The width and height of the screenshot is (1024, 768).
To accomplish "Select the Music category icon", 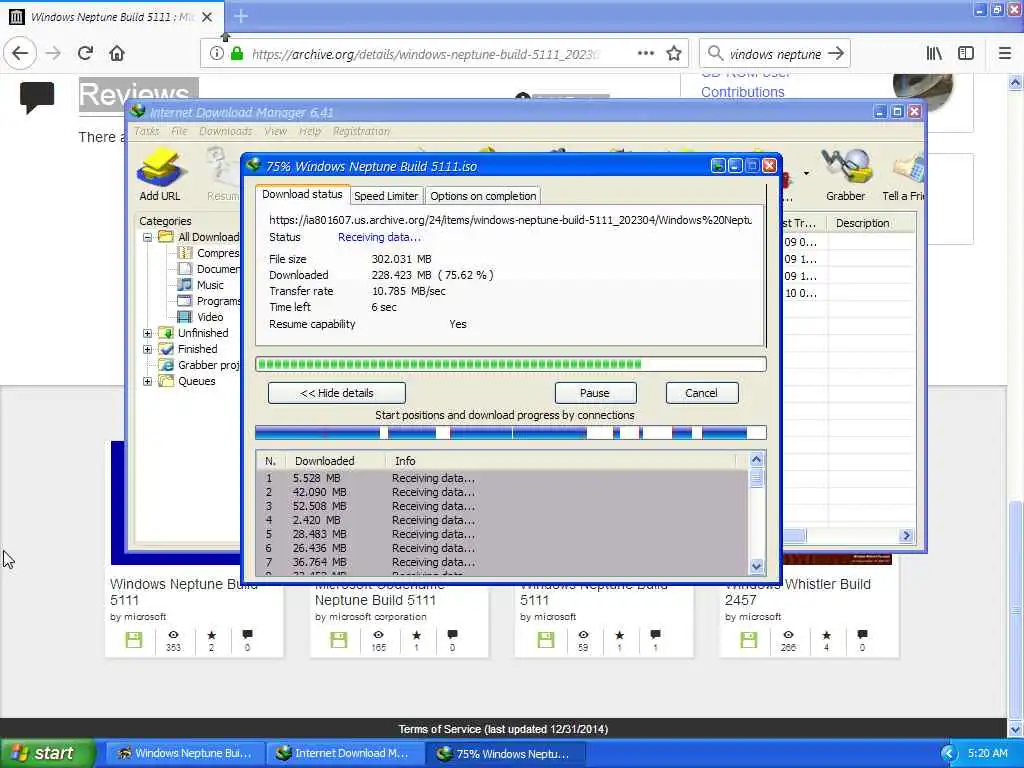I will [x=185, y=285].
